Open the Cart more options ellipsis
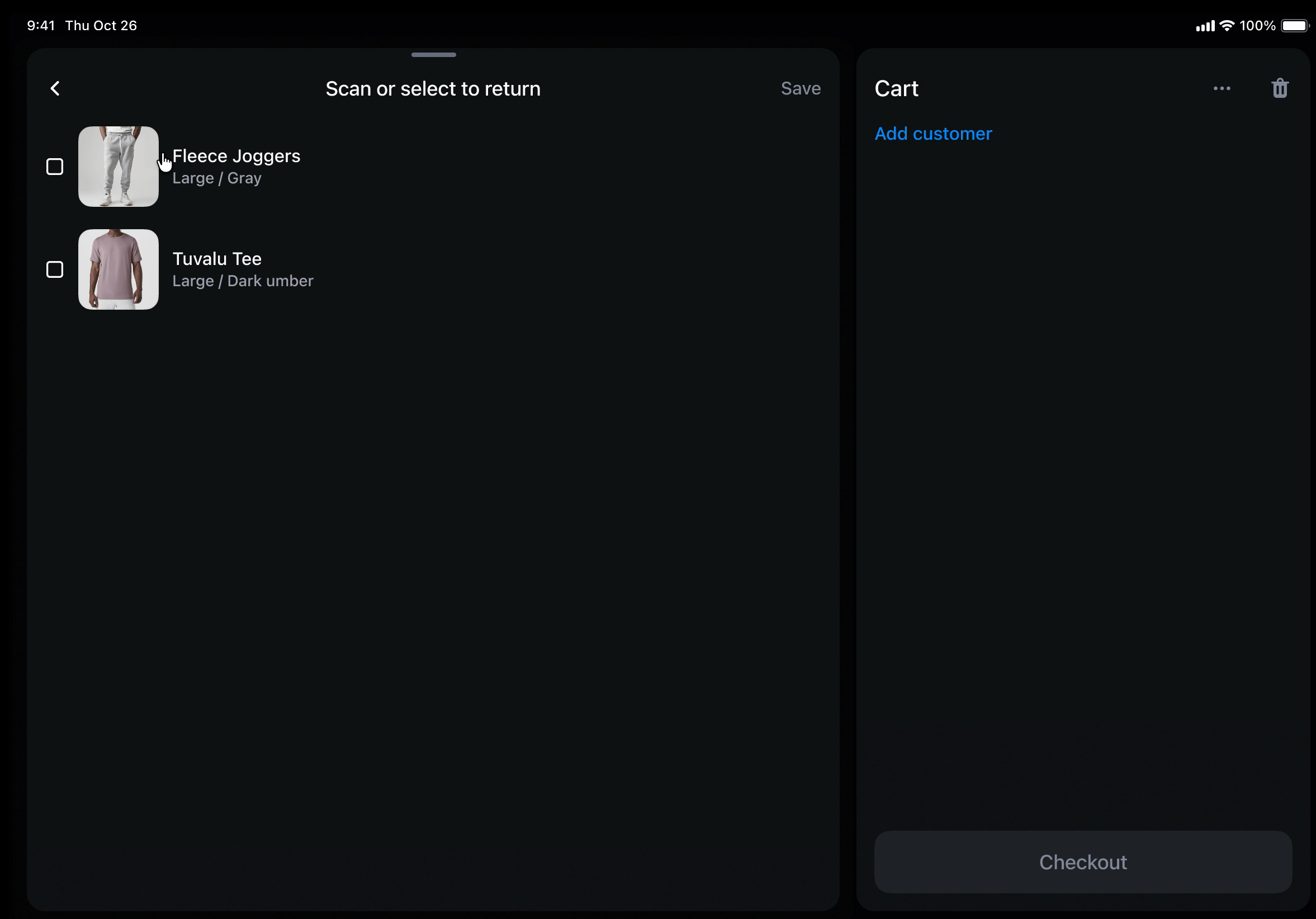This screenshot has height=919, width=1316. pos(1222,88)
